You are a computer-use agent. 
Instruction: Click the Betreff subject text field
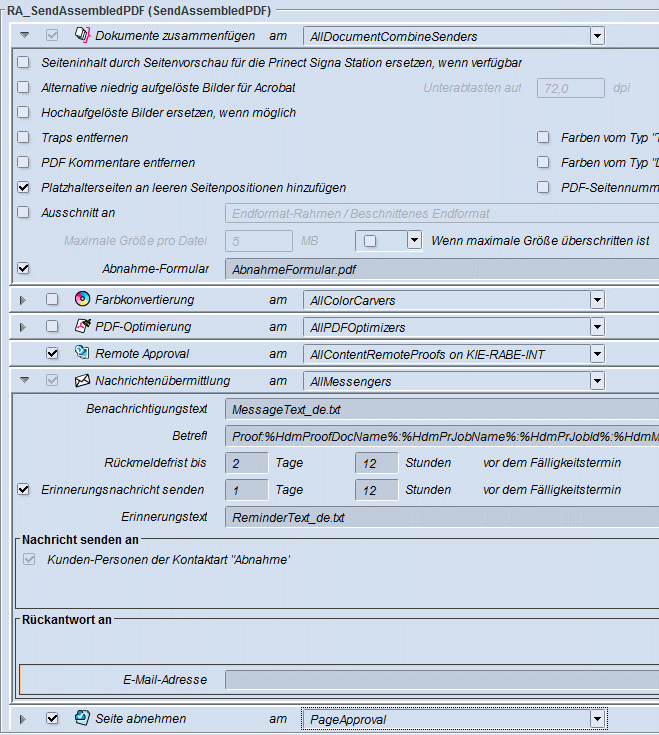pyautogui.click(x=440, y=436)
